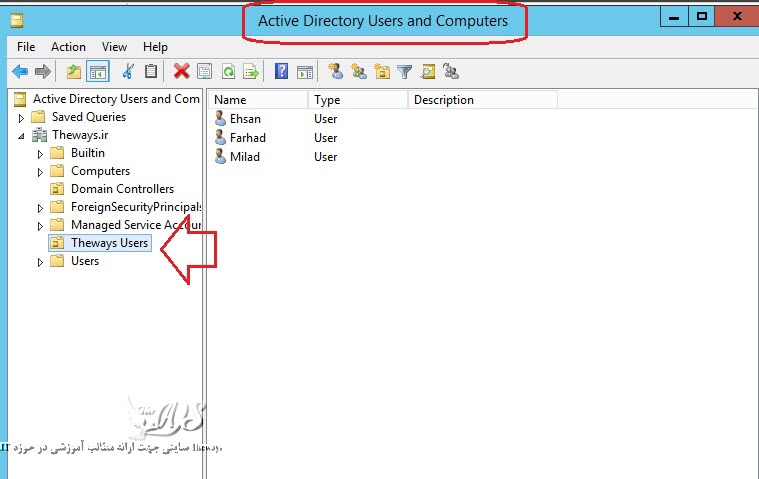759x479 pixels.
Task: Sort list by the Name column header
Action: coord(258,100)
